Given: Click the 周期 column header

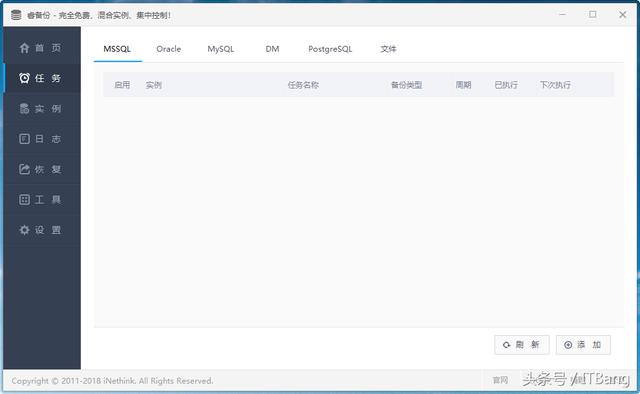Looking at the screenshot, I should tap(463, 85).
